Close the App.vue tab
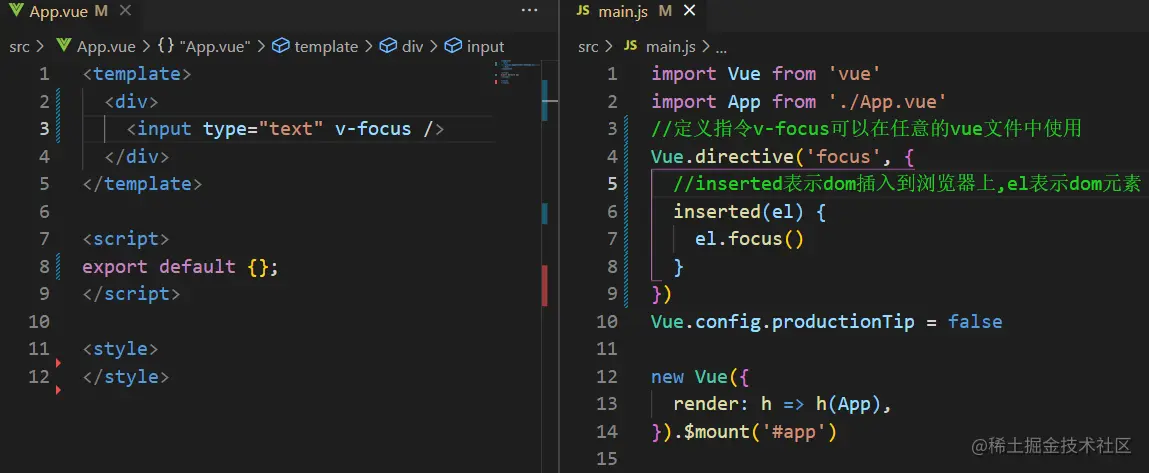Viewport: 1149px width, 473px height. pos(125,11)
